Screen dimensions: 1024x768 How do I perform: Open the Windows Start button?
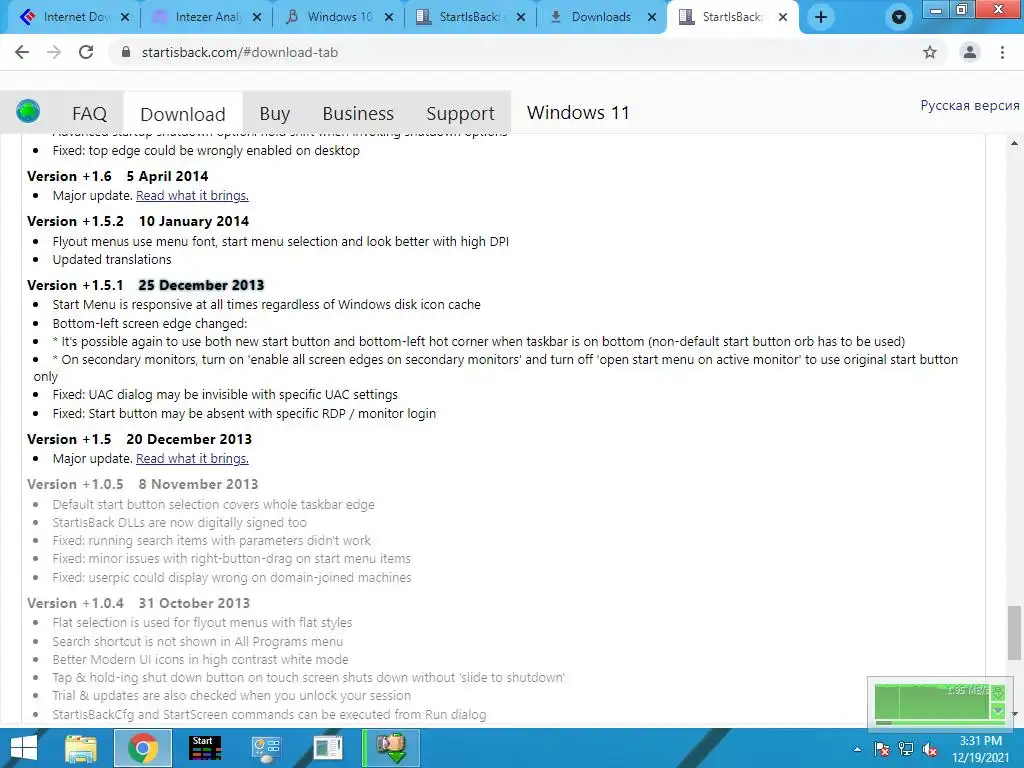(24, 748)
